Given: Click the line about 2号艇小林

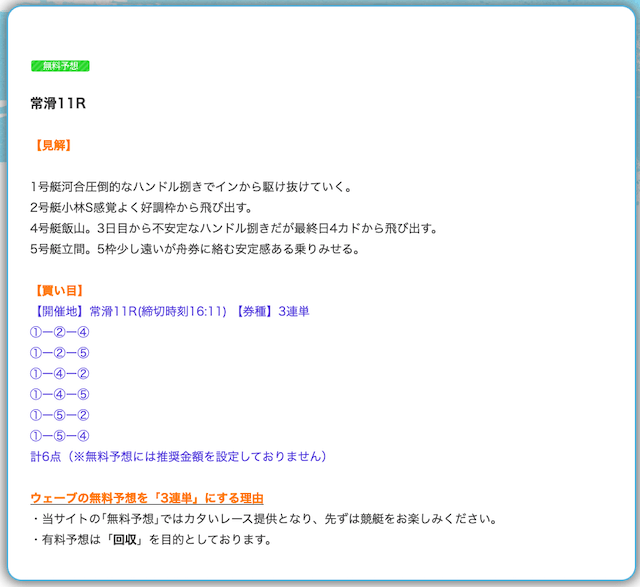Looking at the screenshot, I should pos(141,207).
